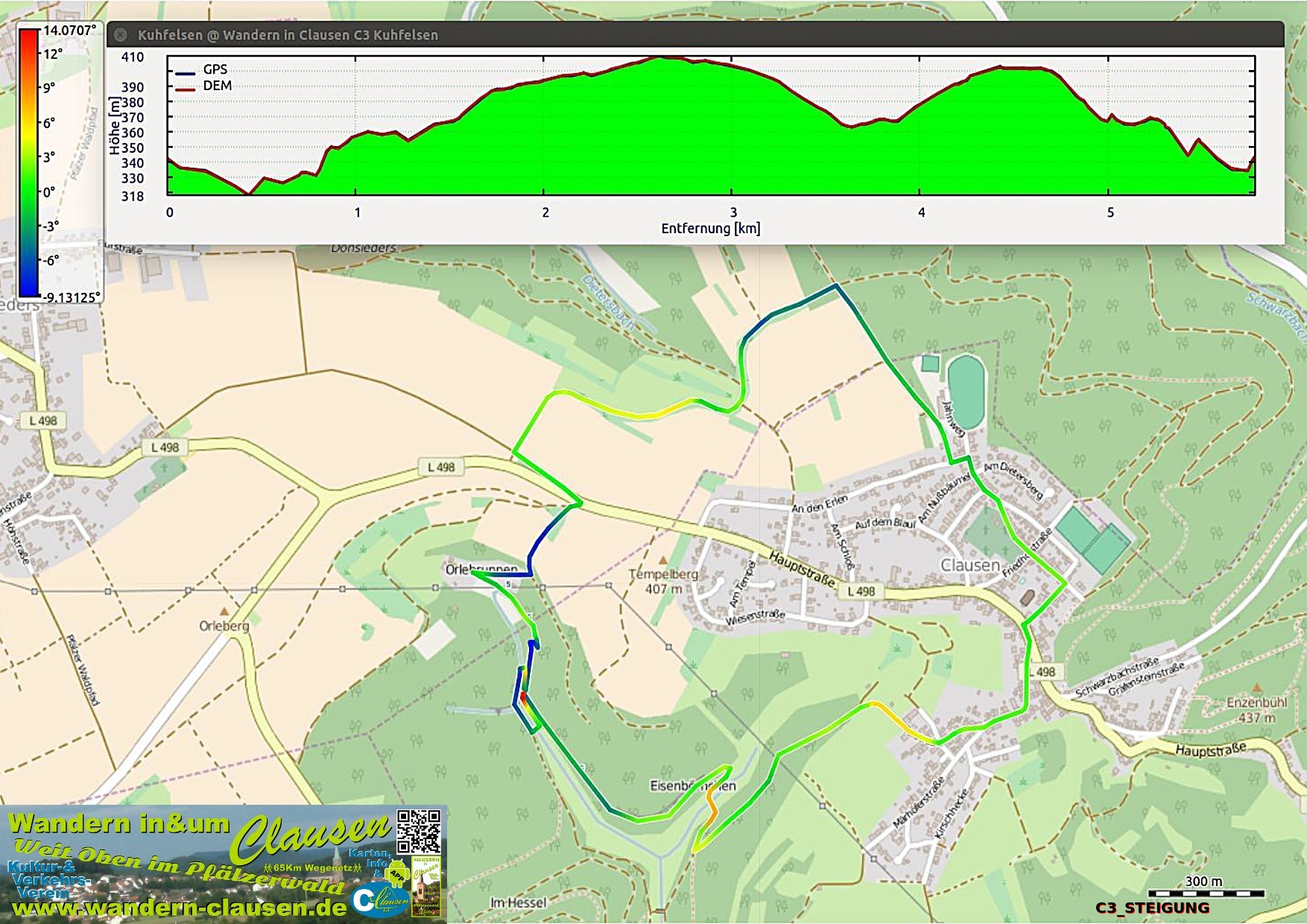Click the Orlebrunnen map label
The width and height of the screenshot is (1307, 924).
coord(481,569)
